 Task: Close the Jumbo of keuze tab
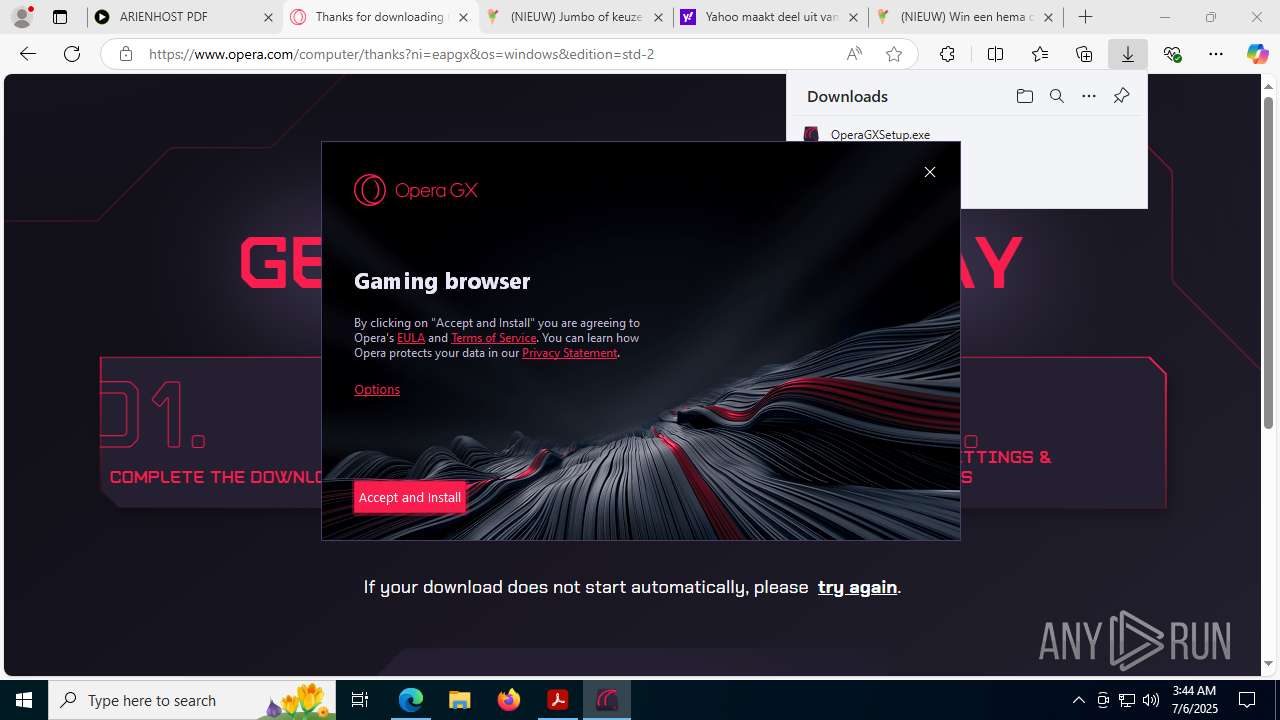(x=658, y=17)
